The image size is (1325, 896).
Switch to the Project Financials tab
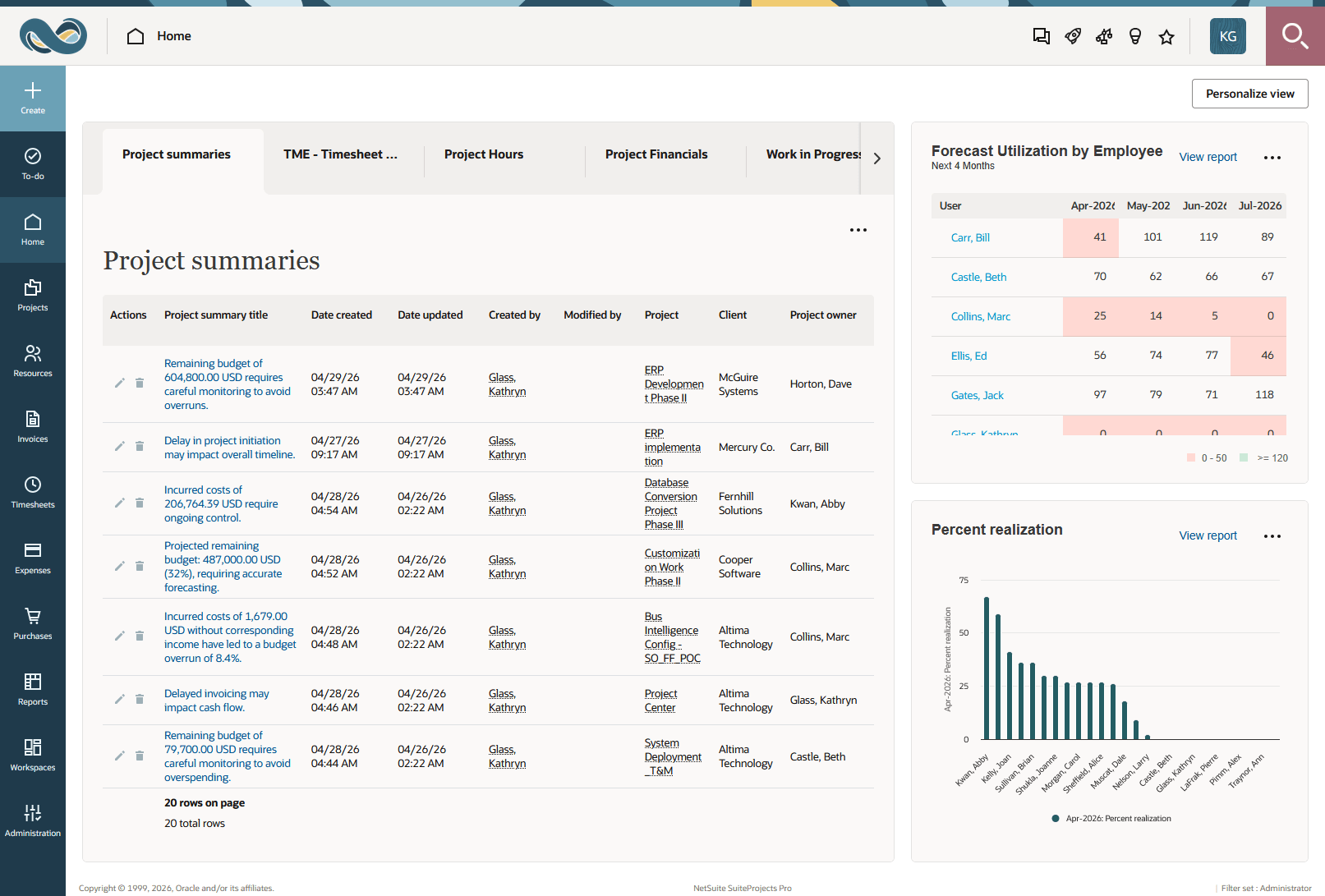click(665, 154)
